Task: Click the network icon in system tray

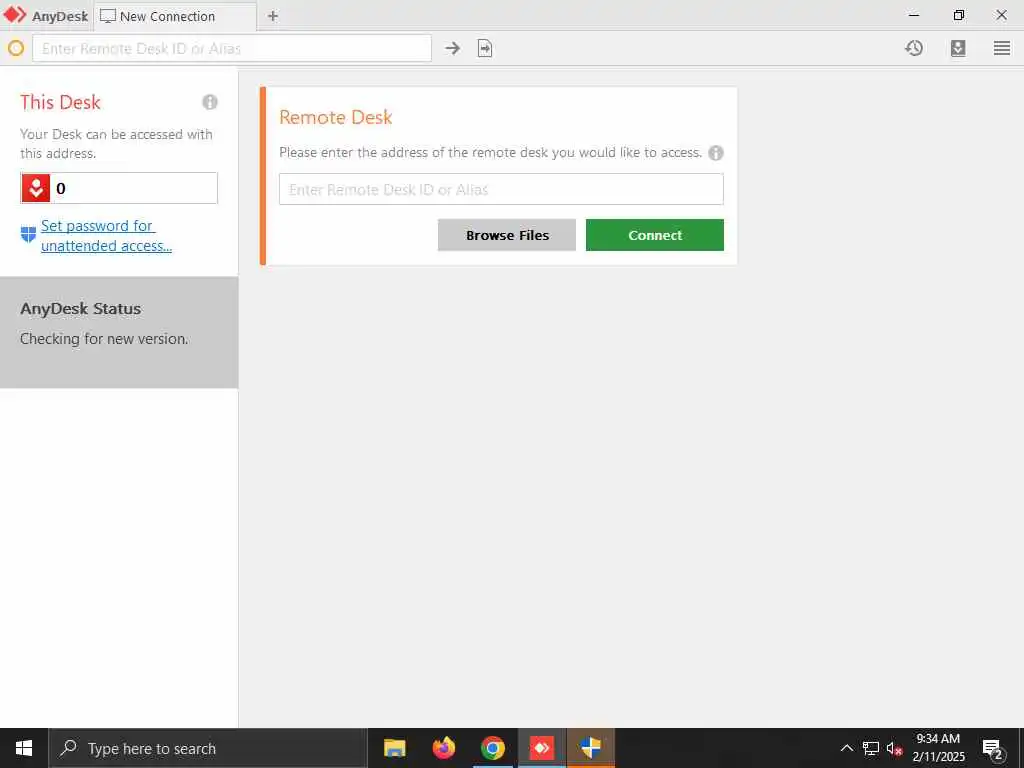Action: click(x=871, y=748)
